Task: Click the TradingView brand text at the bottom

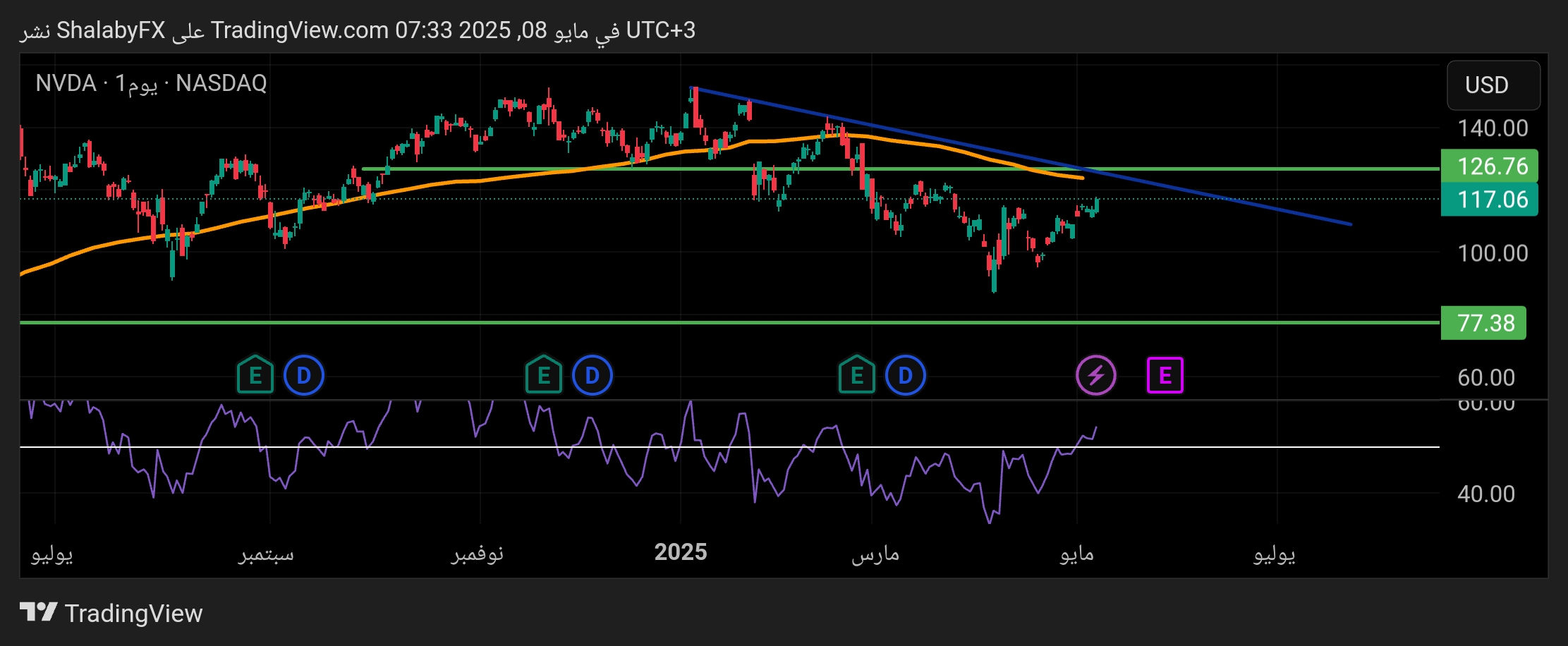Action: click(x=133, y=614)
